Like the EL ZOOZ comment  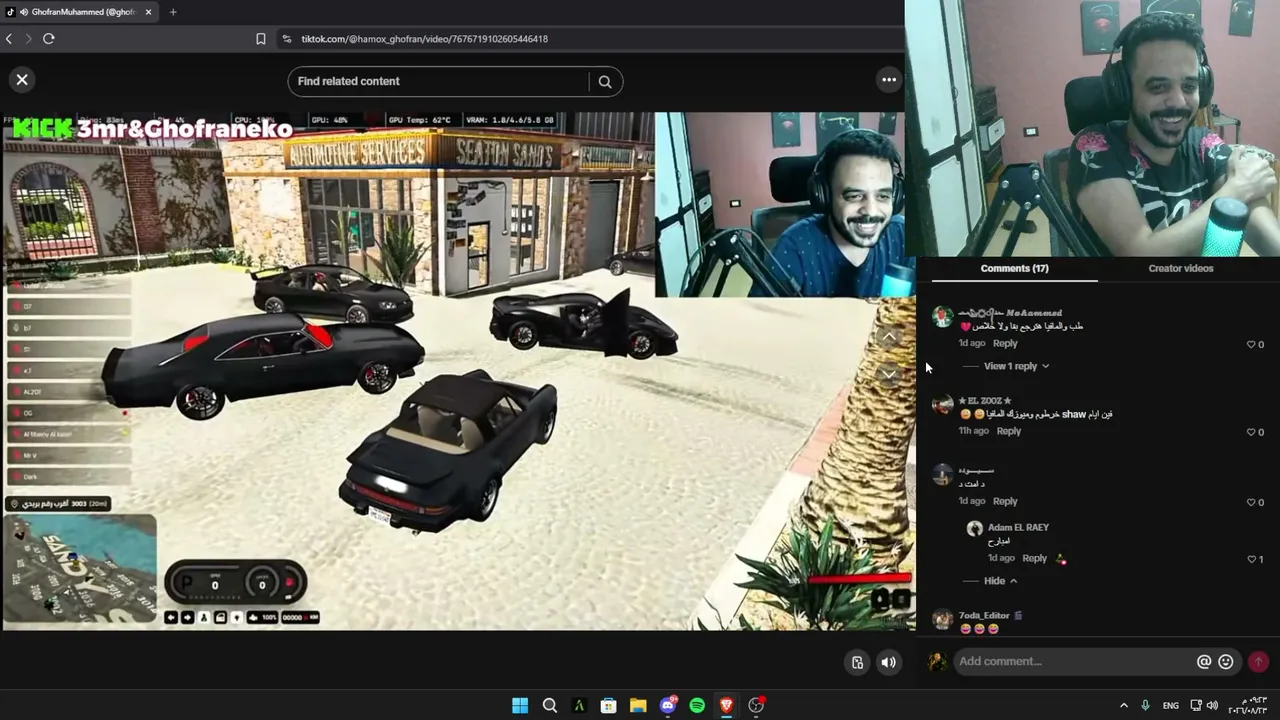pos(1251,432)
